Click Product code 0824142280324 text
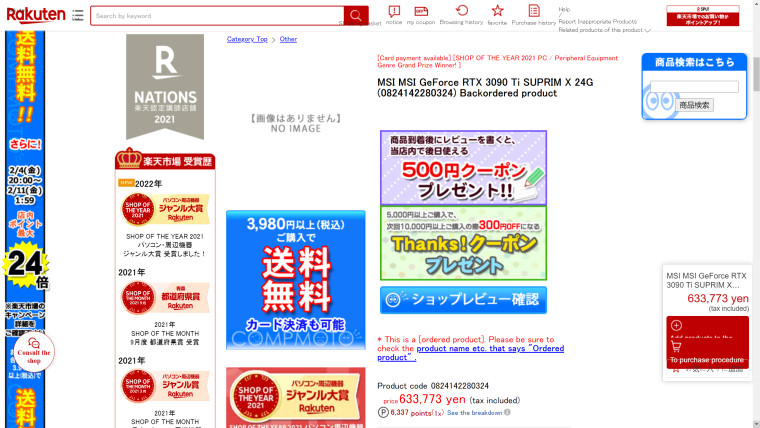The width and height of the screenshot is (760, 428). pyautogui.click(x=433, y=386)
